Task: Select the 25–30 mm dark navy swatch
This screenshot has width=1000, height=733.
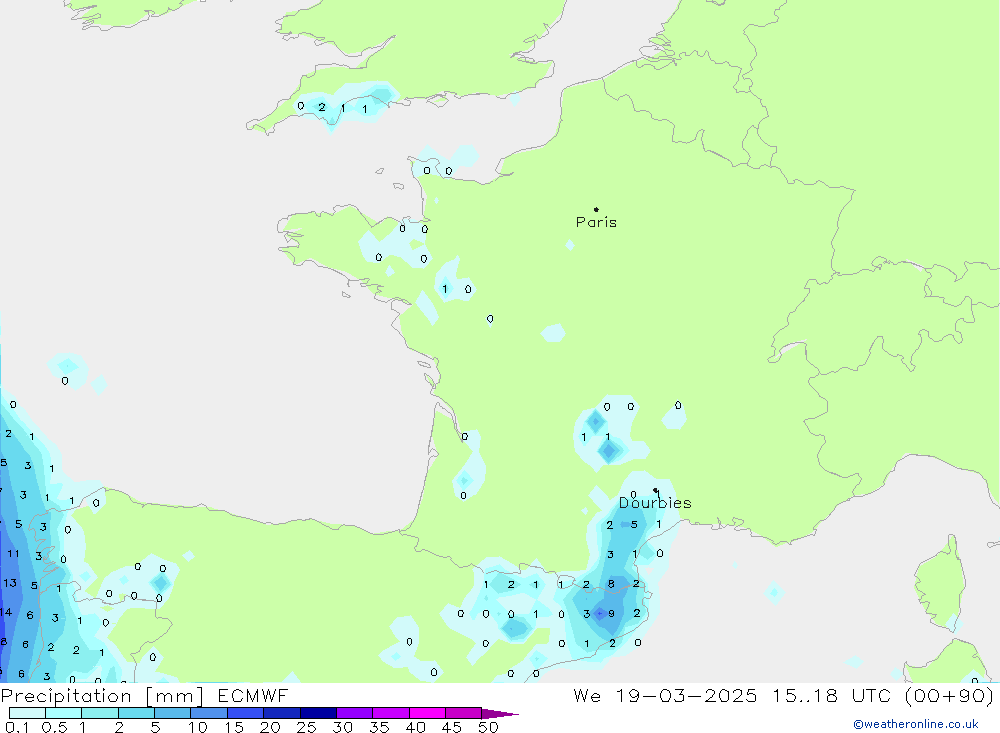Action: click(318, 713)
